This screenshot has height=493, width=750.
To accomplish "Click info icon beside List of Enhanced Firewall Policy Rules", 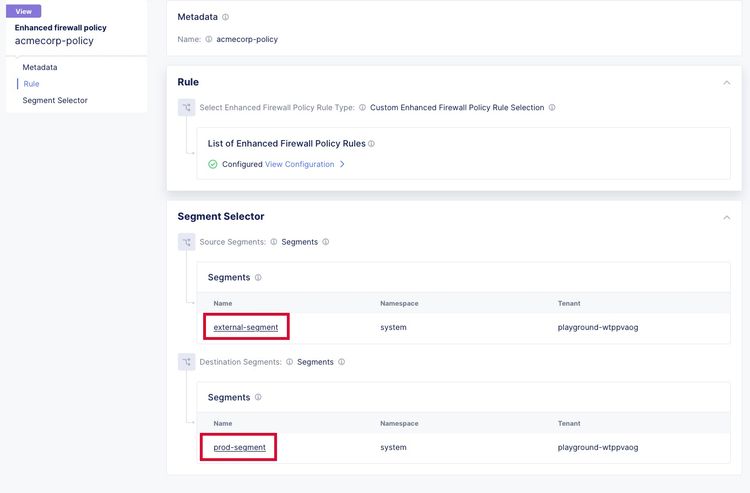I will point(371,144).
